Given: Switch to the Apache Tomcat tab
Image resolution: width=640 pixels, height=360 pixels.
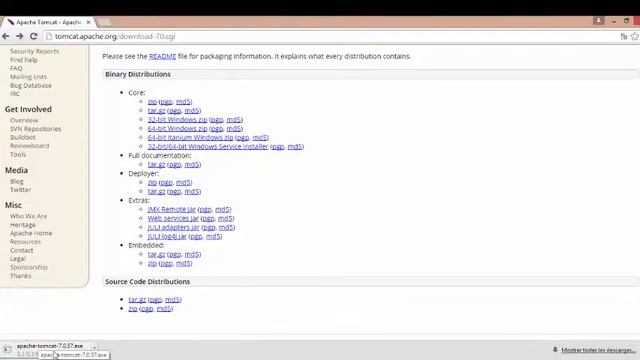Looking at the screenshot, I should pos(48,22).
